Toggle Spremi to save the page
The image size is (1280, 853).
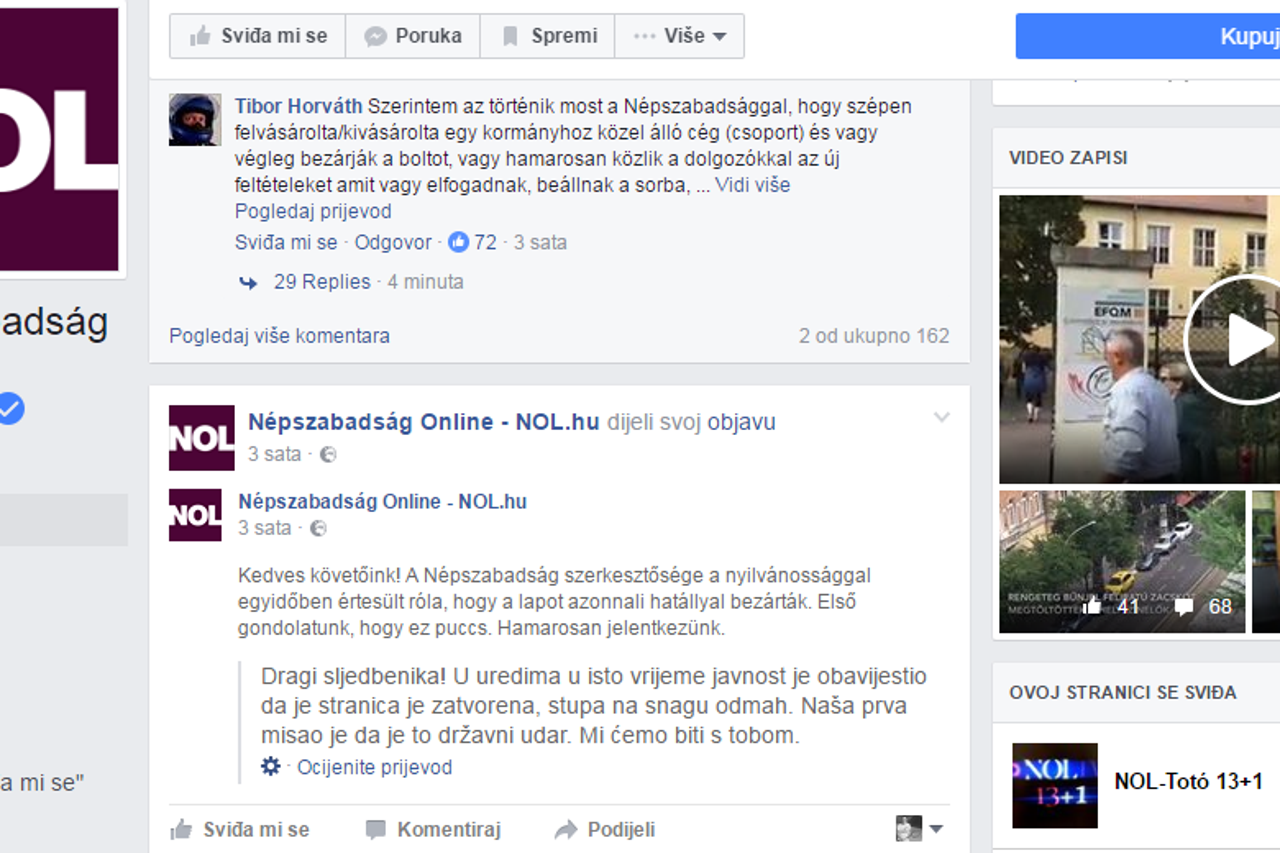(548, 36)
